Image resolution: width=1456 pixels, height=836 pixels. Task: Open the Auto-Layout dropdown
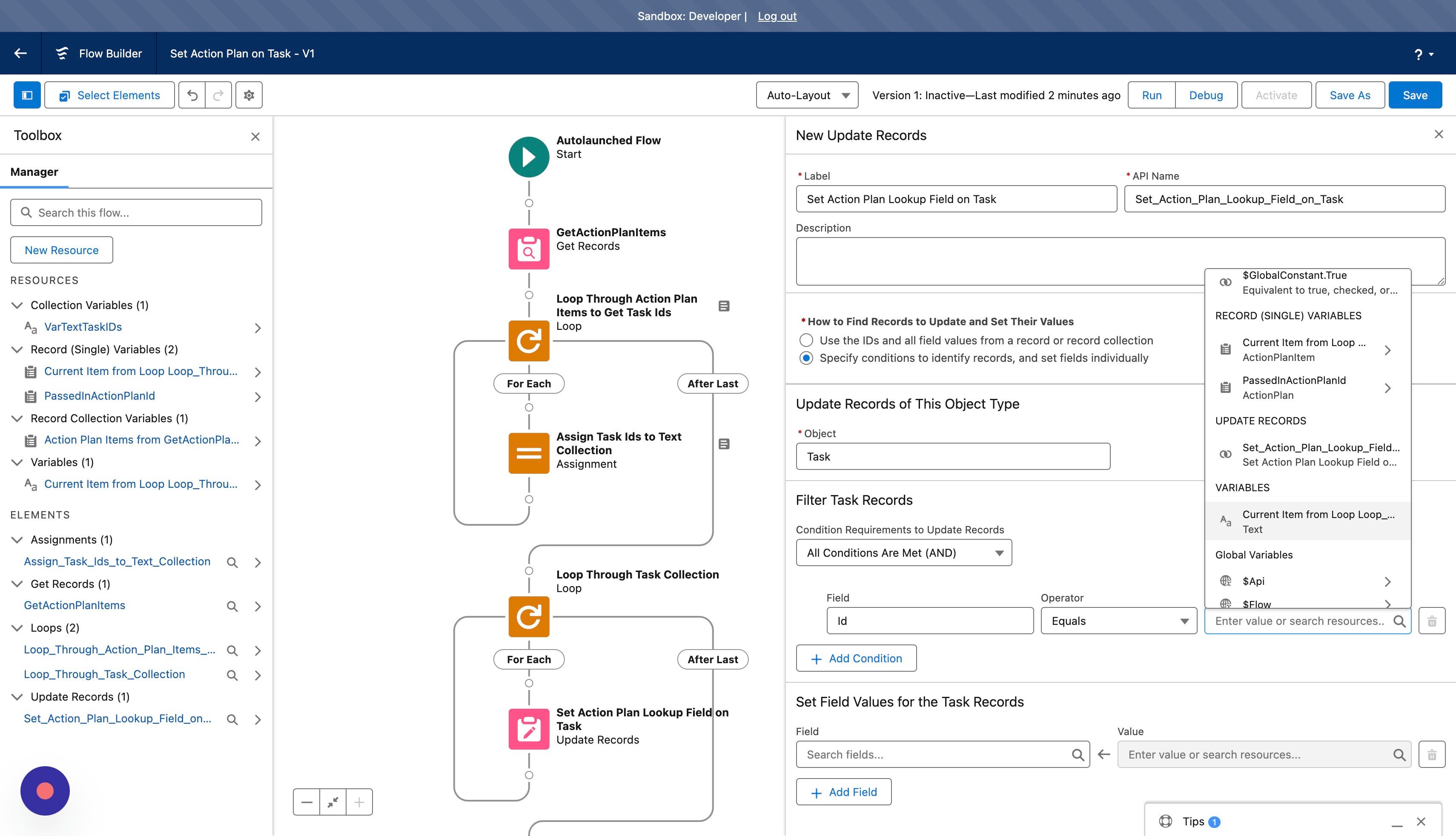[807, 95]
